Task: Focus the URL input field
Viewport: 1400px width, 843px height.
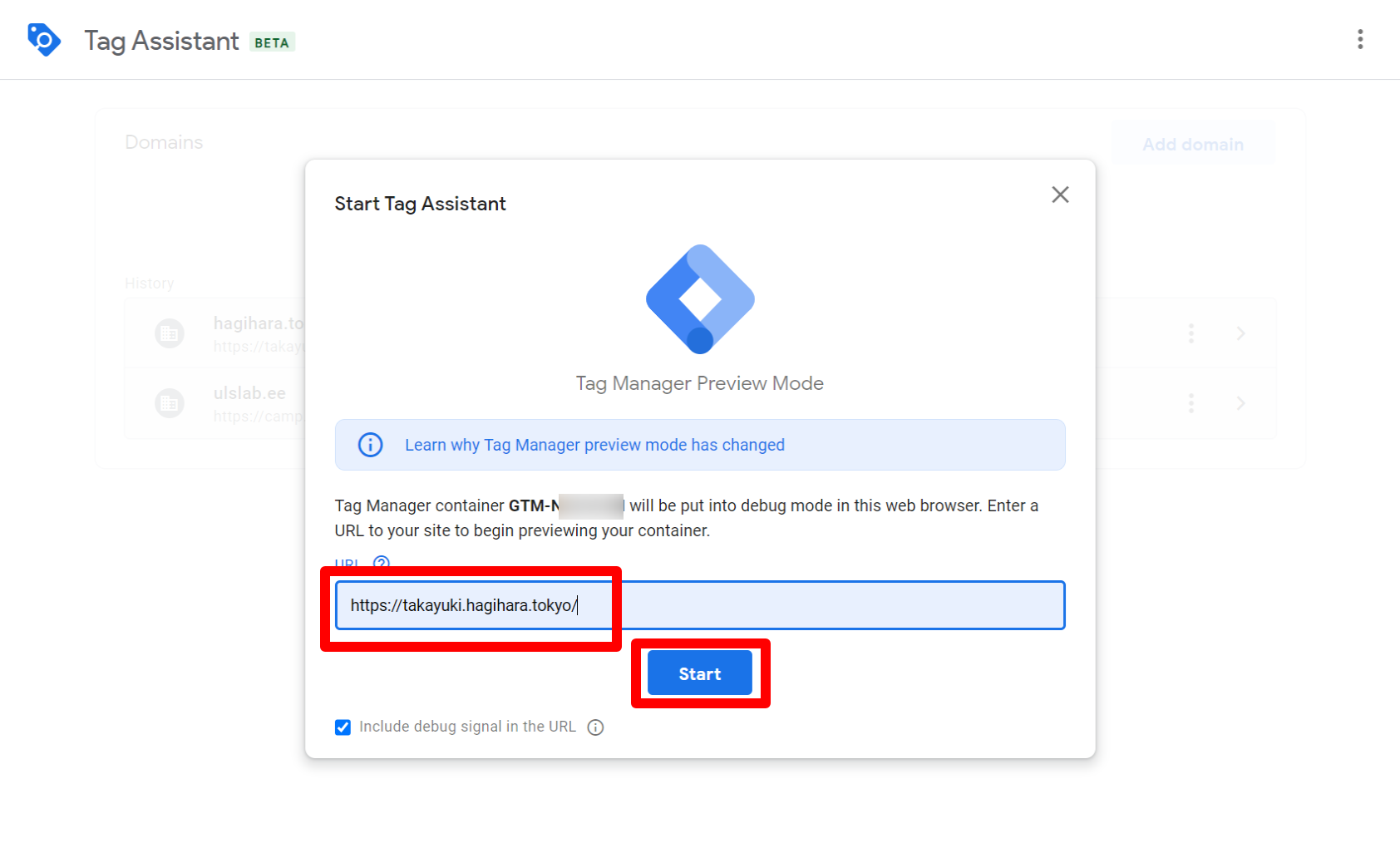Action: (700, 605)
